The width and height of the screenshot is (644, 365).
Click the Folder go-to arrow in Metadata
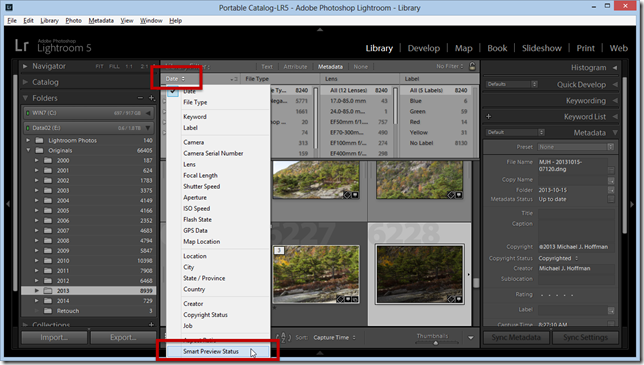[x=611, y=190]
